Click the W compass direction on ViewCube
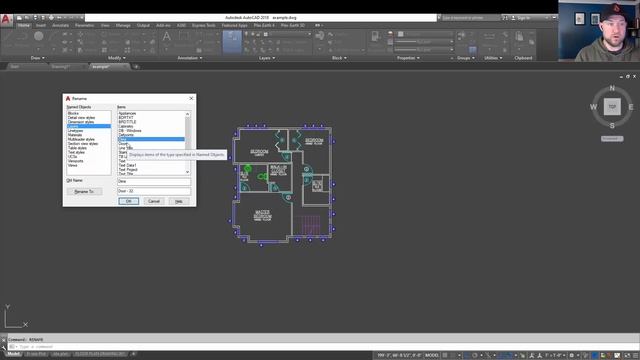This screenshot has width=640, height=360. [593, 107]
